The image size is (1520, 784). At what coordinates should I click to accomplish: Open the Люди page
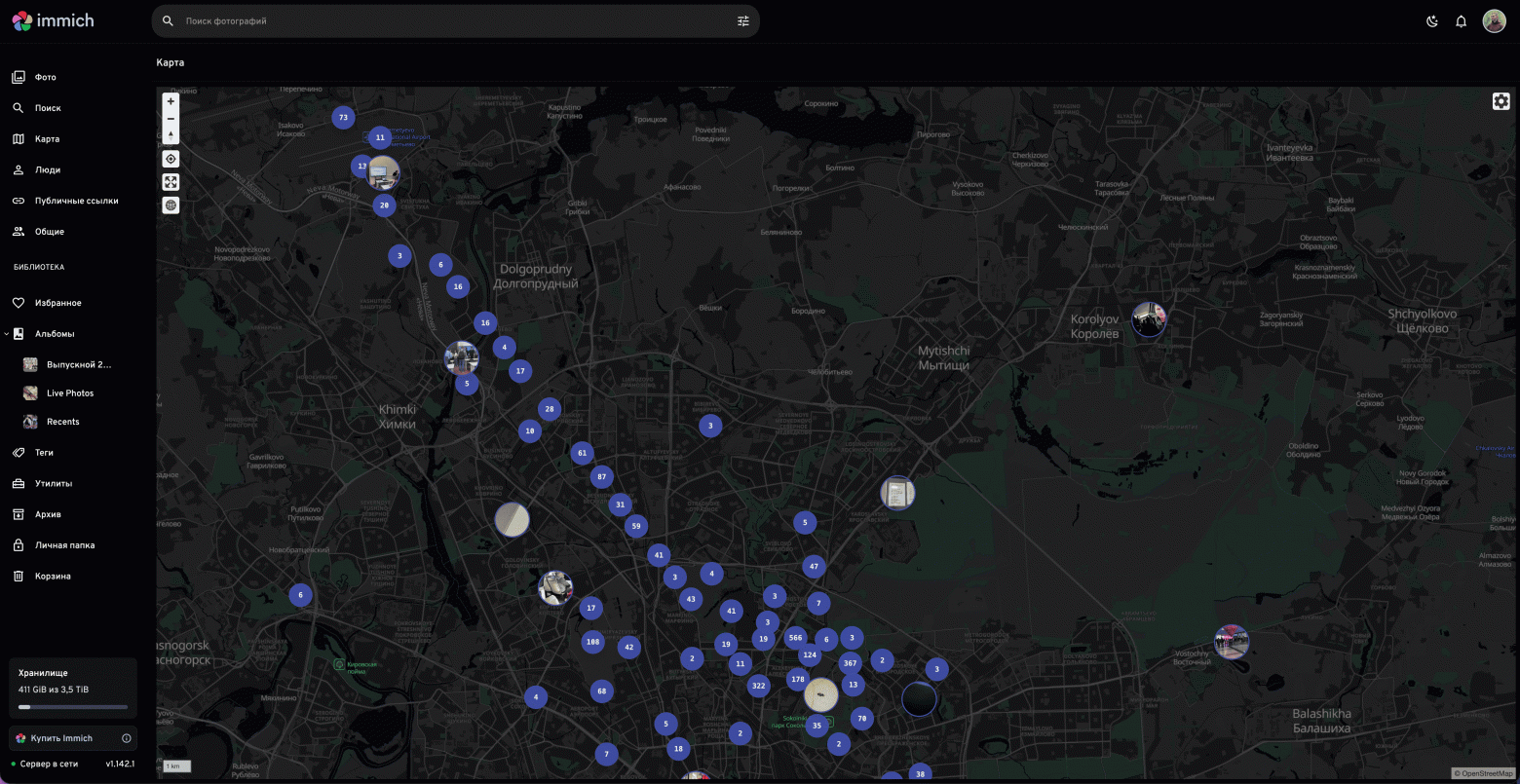point(73,169)
